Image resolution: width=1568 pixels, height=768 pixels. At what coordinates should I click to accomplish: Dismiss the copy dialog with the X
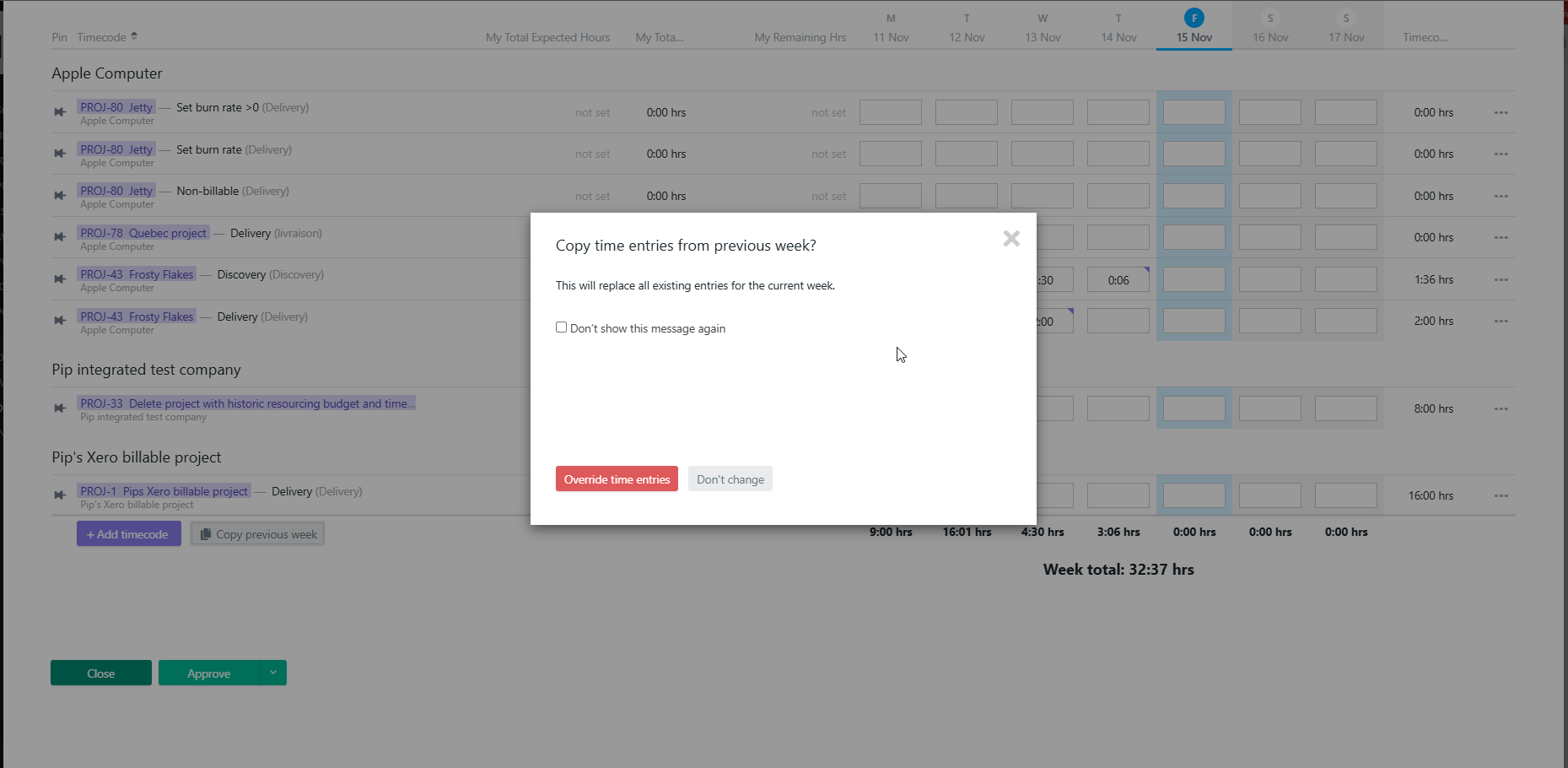coord(1010,239)
